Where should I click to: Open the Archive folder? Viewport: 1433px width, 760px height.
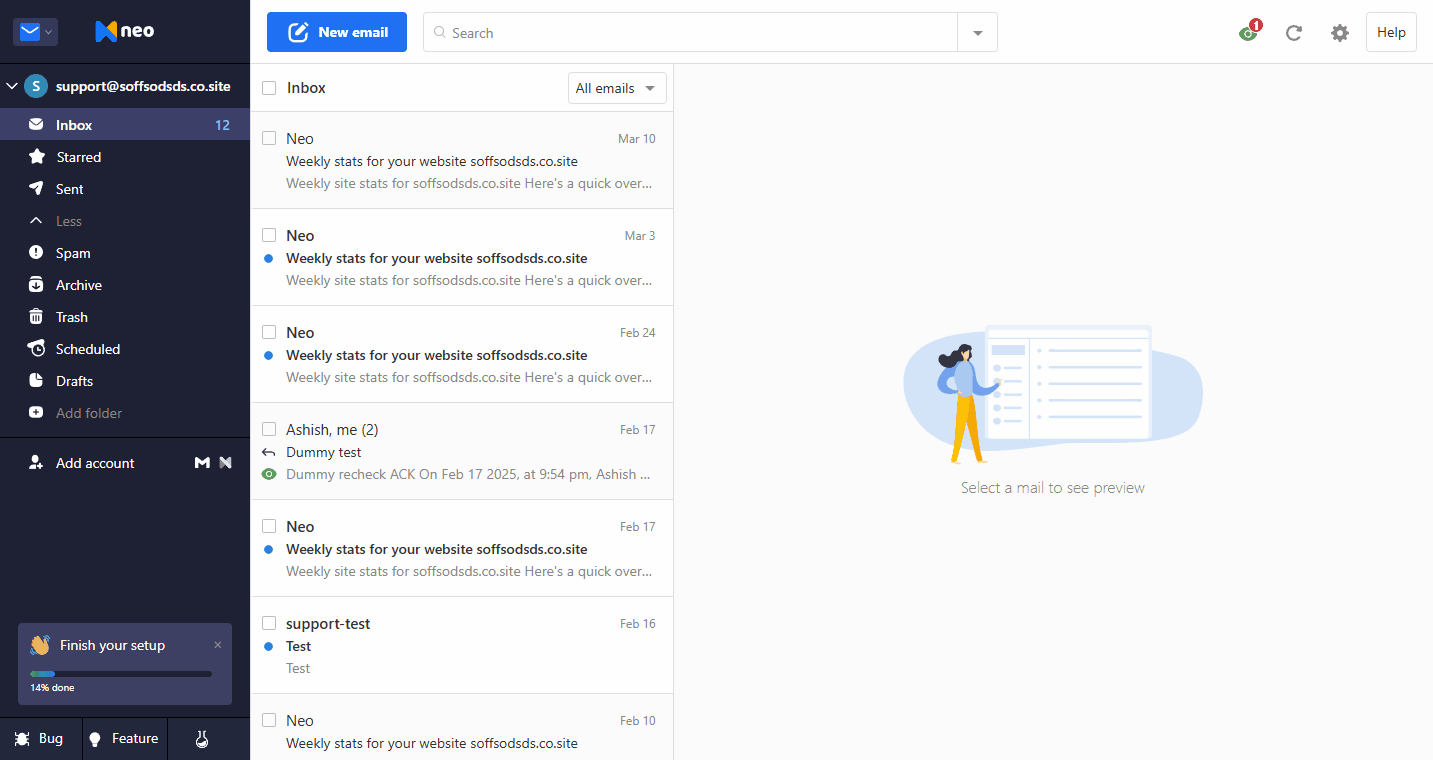[x=124, y=285]
